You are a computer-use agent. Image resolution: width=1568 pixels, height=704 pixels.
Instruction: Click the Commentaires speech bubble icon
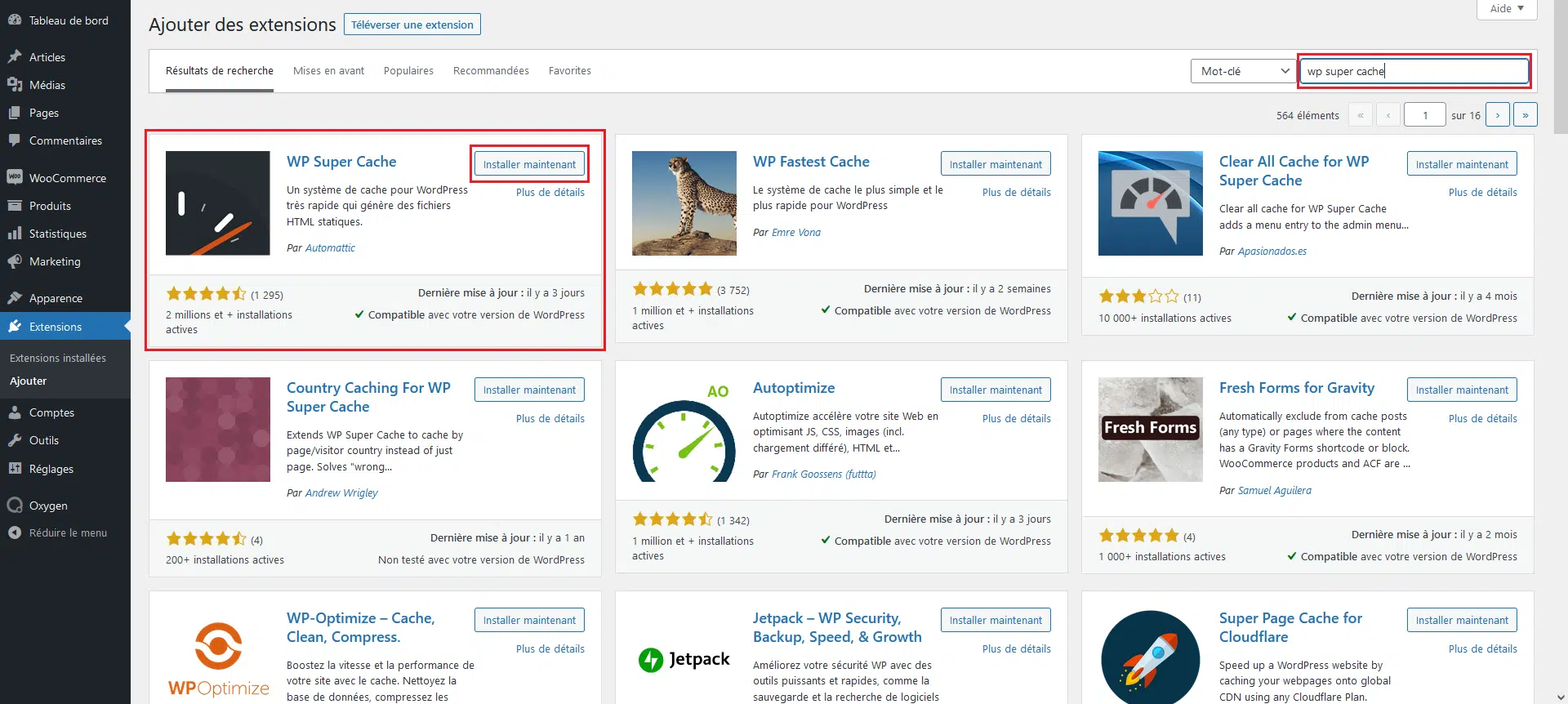tap(15, 140)
